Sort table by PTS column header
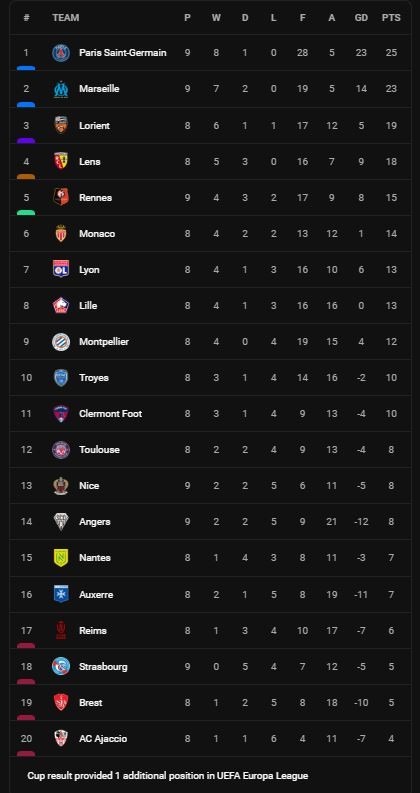The height and width of the screenshot is (793, 420). pyautogui.click(x=391, y=18)
